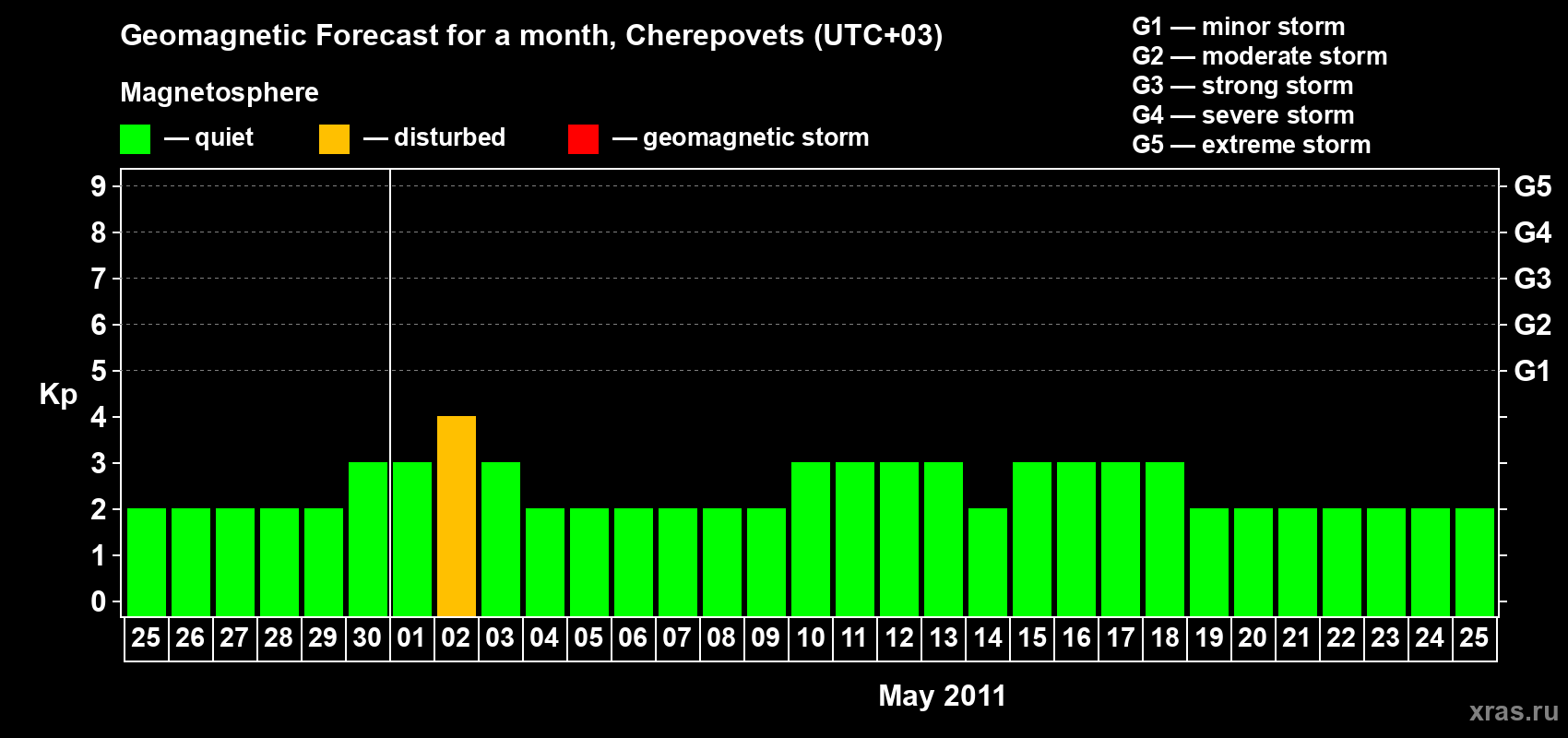This screenshot has width=1568, height=738.
Task: Click the 'G1 — minor storm' legend line
Action: tap(1239, 27)
